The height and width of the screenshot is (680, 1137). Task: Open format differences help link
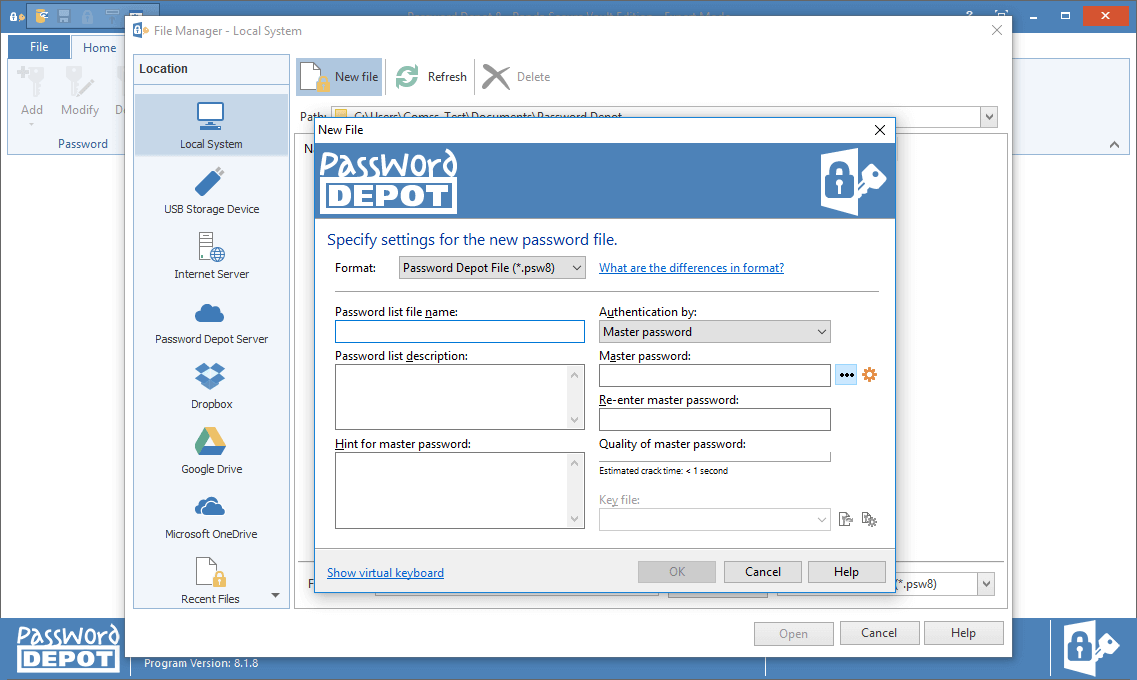click(x=691, y=268)
